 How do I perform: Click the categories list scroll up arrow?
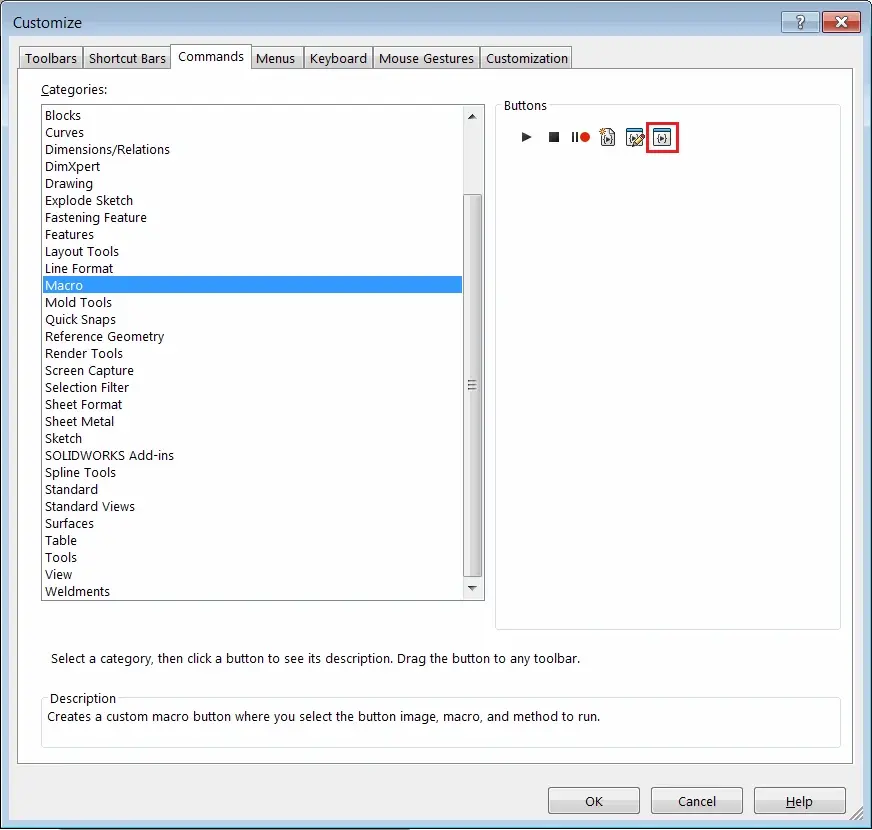[472, 116]
